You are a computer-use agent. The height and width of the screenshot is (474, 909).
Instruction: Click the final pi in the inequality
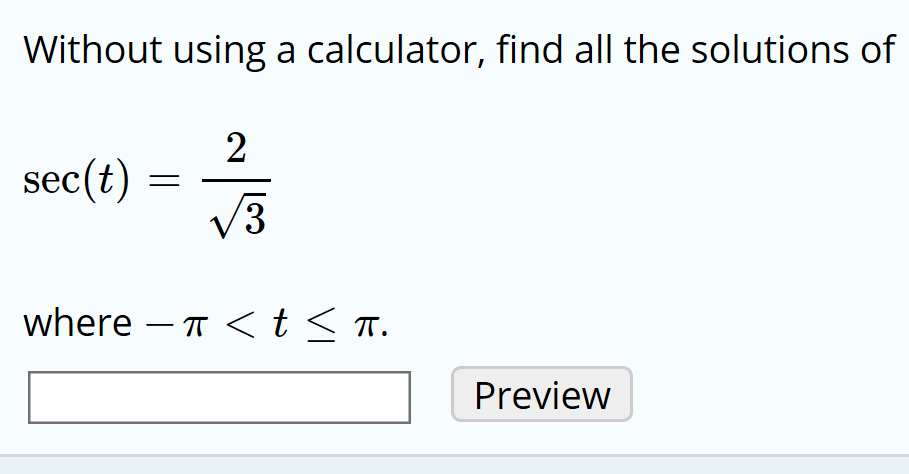367,325
